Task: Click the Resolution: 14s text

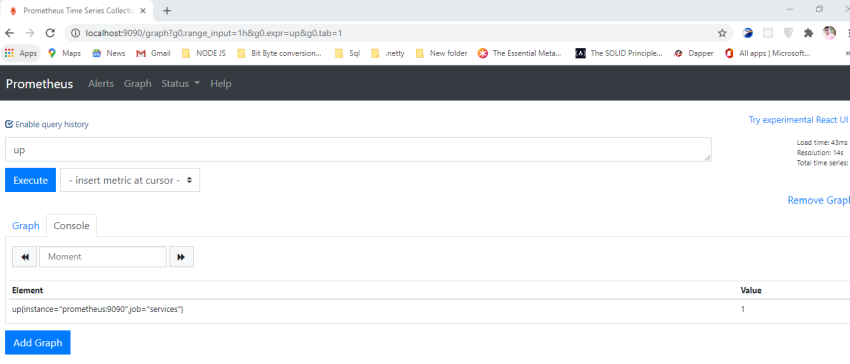Action: tap(820, 153)
